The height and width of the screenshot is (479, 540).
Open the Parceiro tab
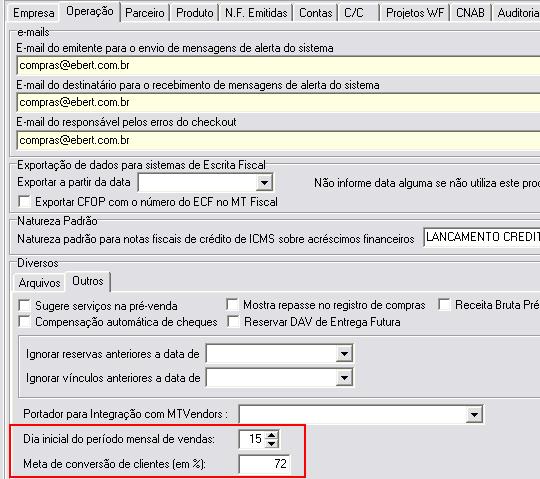(x=145, y=13)
